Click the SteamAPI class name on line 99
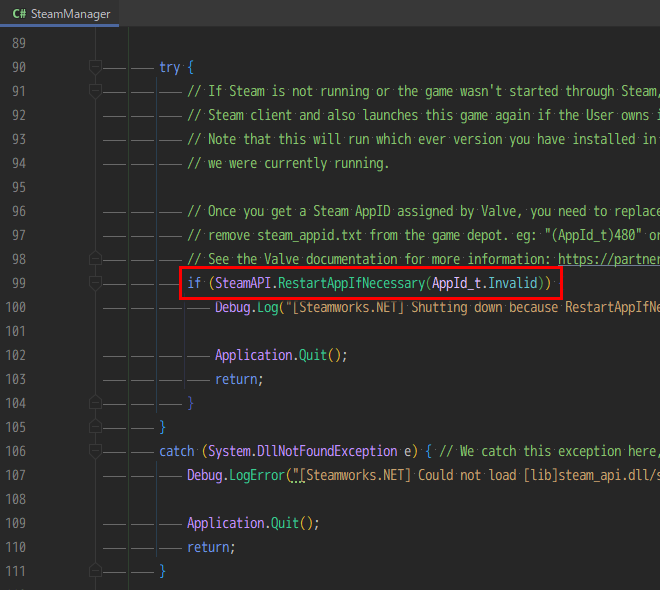Image resolution: width=660 pixels, height=590 pixels. (x=243, y=283)
